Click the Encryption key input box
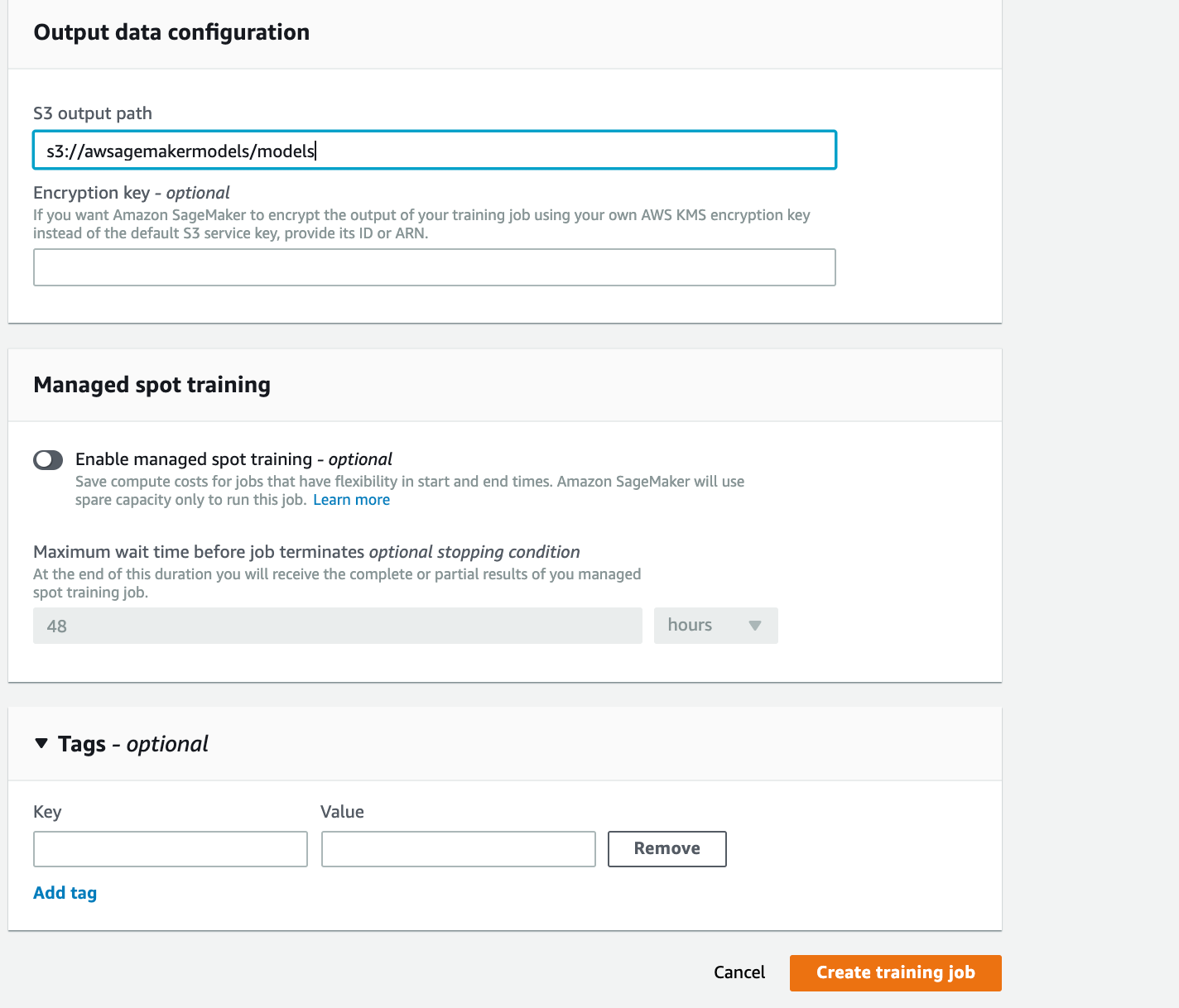This screenshot has height=1008, width=1179. (x=434, y=267)
